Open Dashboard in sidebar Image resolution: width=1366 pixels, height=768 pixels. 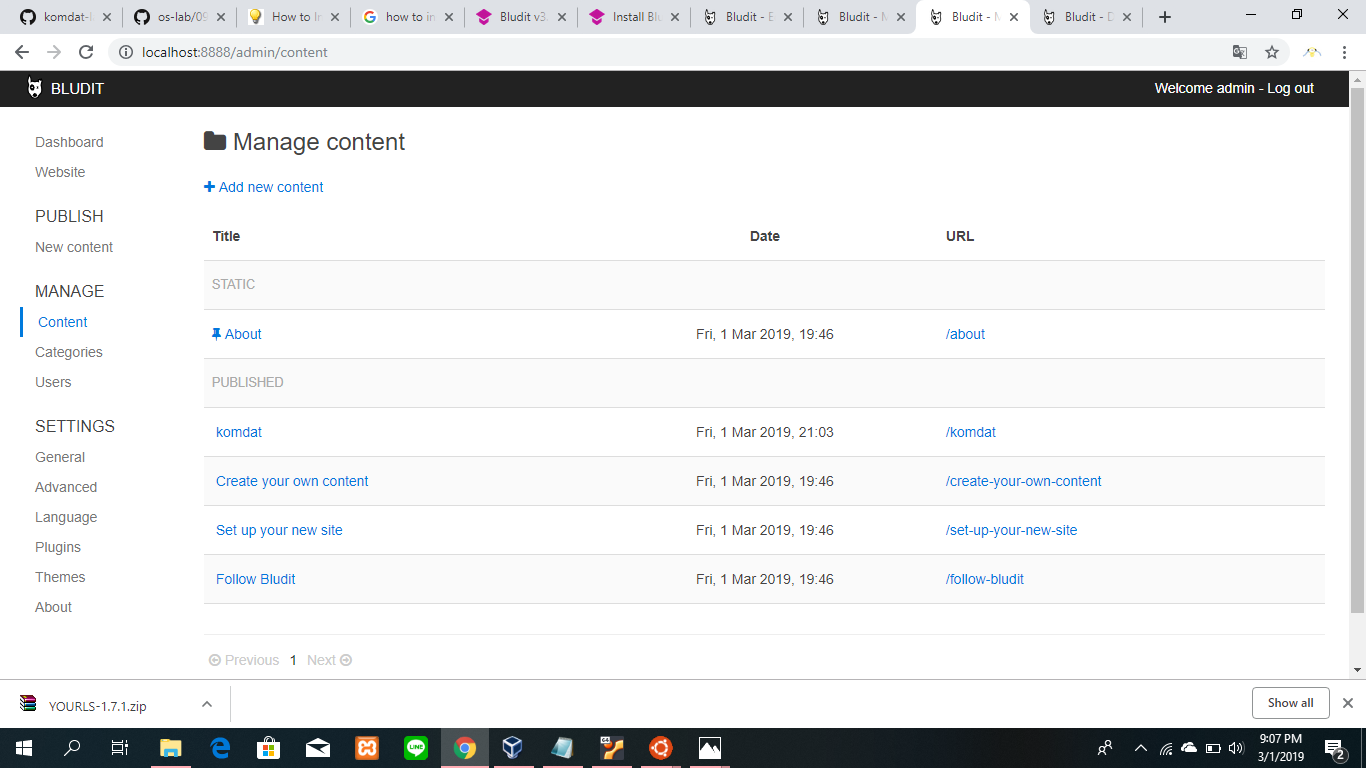click(69, 142)
